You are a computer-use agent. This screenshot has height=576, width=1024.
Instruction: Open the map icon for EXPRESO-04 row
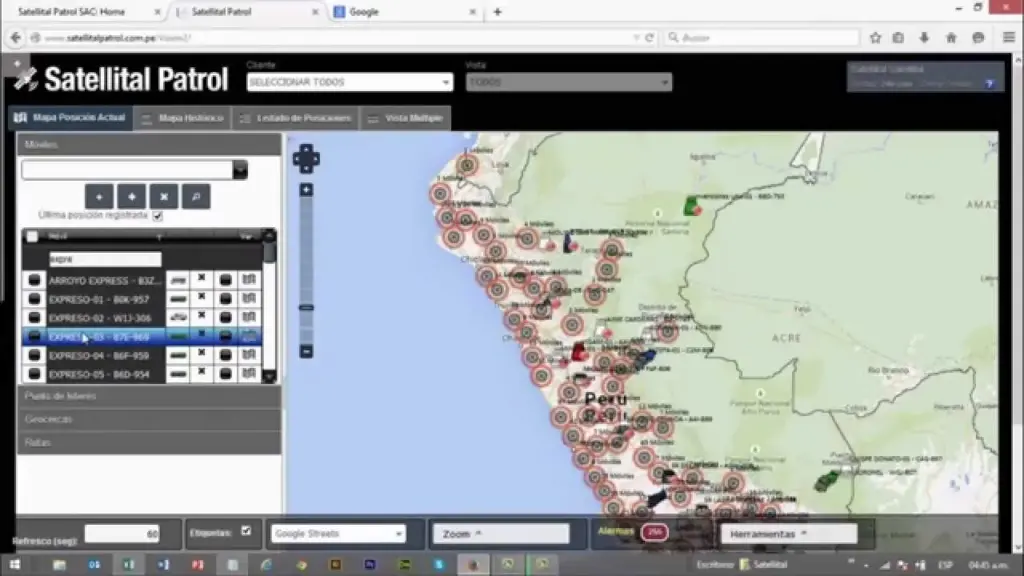click(x=249, y=355)
